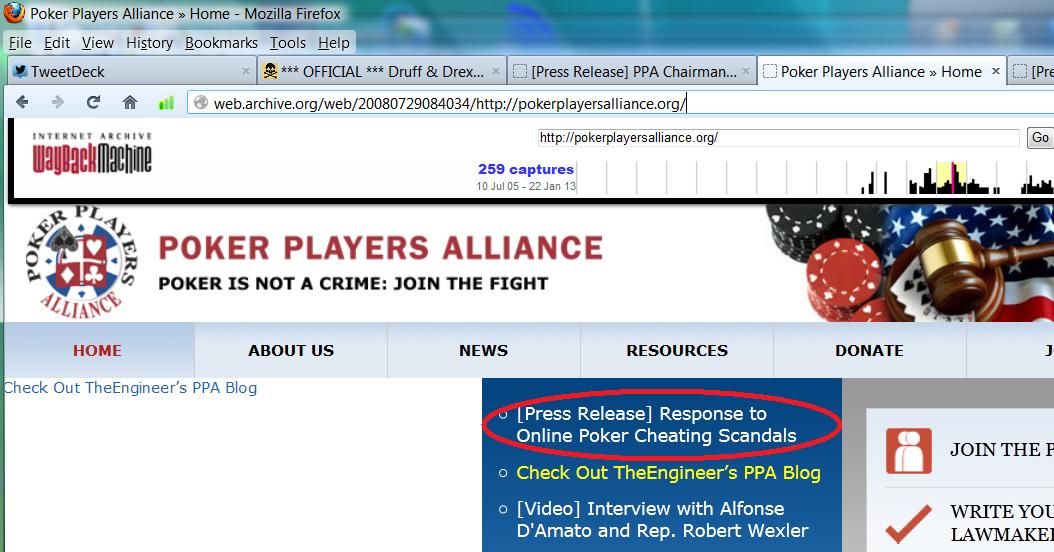Reload the page with refresh icon
Screen dimensions: 1054x552
click(x=93, y=102)
